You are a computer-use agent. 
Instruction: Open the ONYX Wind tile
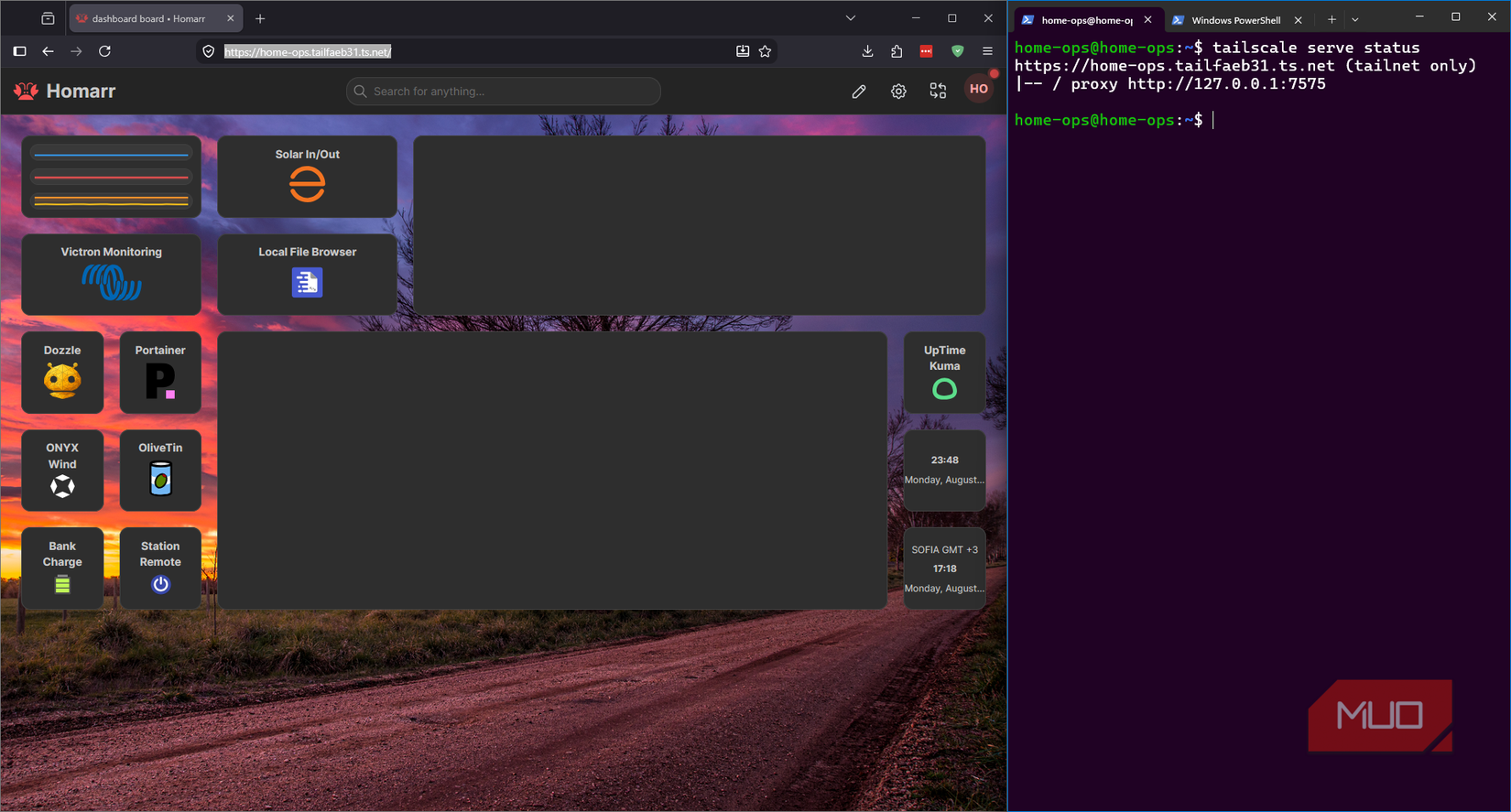click(x=62, y=471)
